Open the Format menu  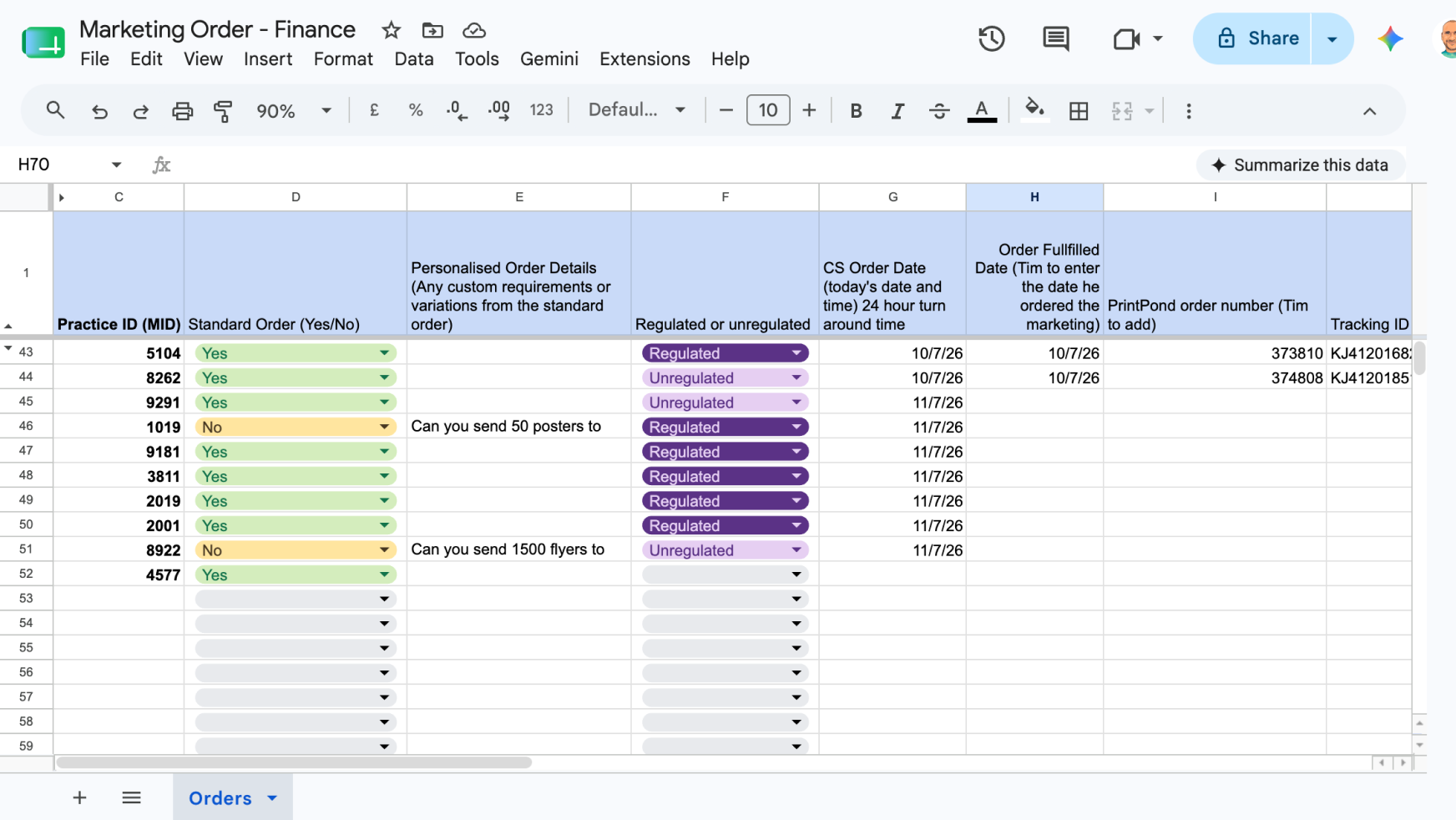(343, 59)
